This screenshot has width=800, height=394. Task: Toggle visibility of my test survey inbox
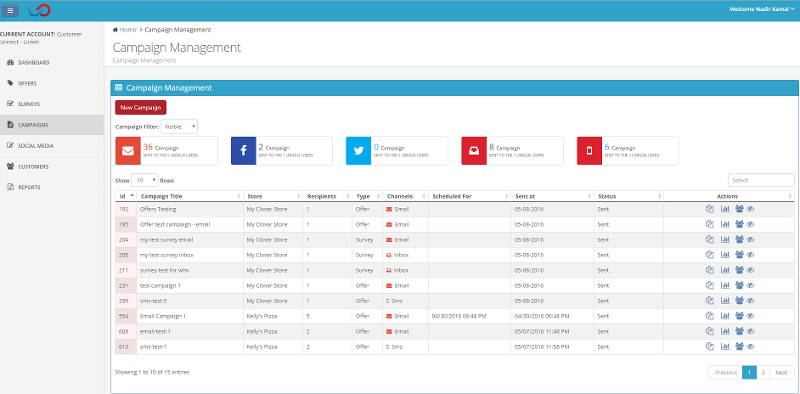751,255
